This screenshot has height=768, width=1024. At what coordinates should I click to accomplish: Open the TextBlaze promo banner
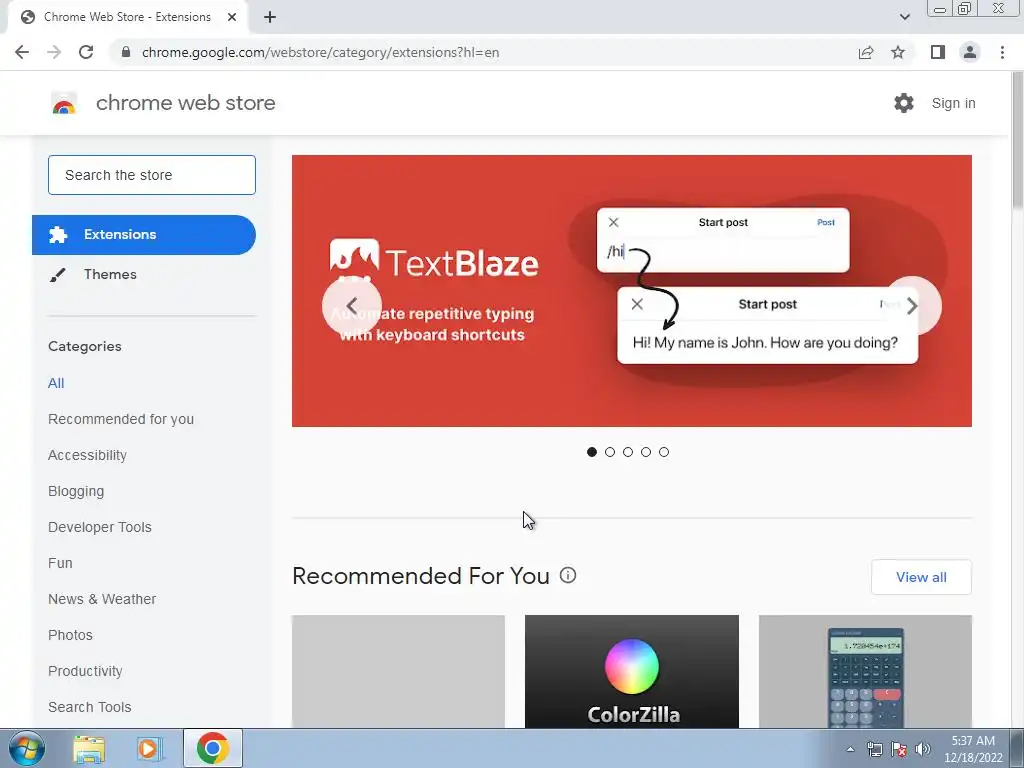632,291
